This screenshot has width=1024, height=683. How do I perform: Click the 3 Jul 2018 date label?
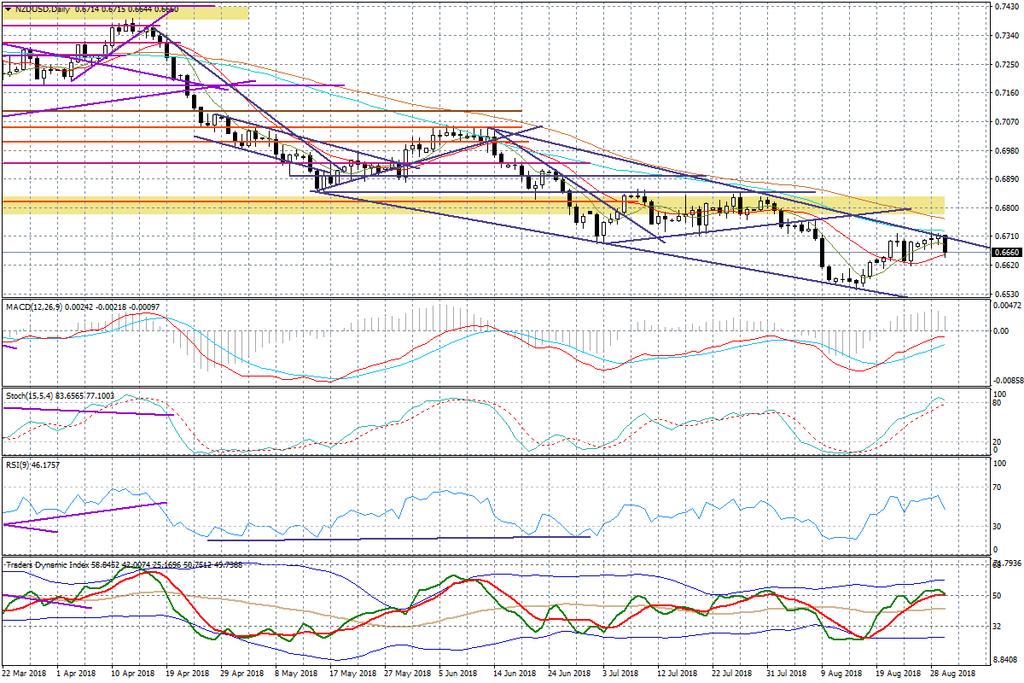click(x=620, y=673)
